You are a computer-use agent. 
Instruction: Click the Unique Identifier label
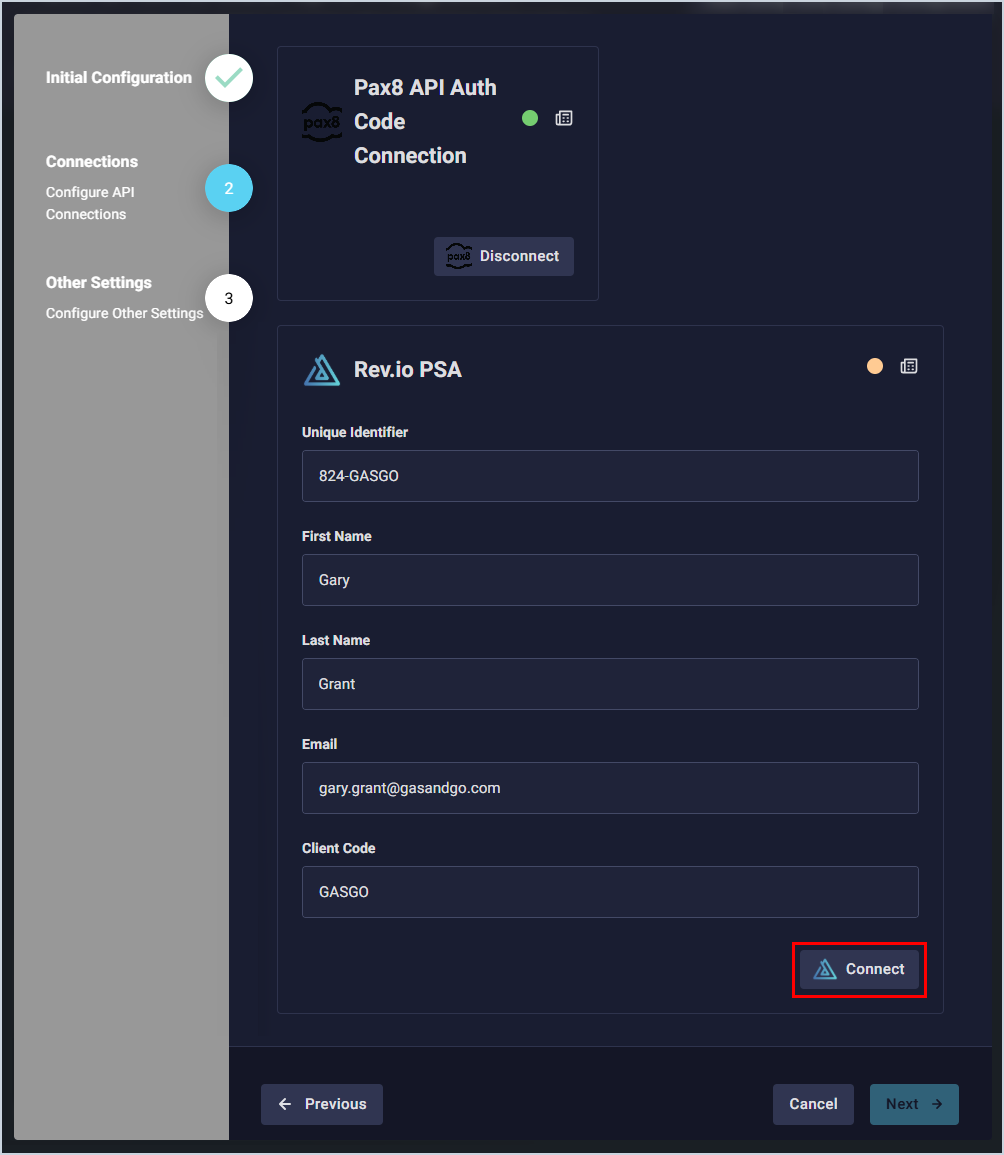point(355,432)
